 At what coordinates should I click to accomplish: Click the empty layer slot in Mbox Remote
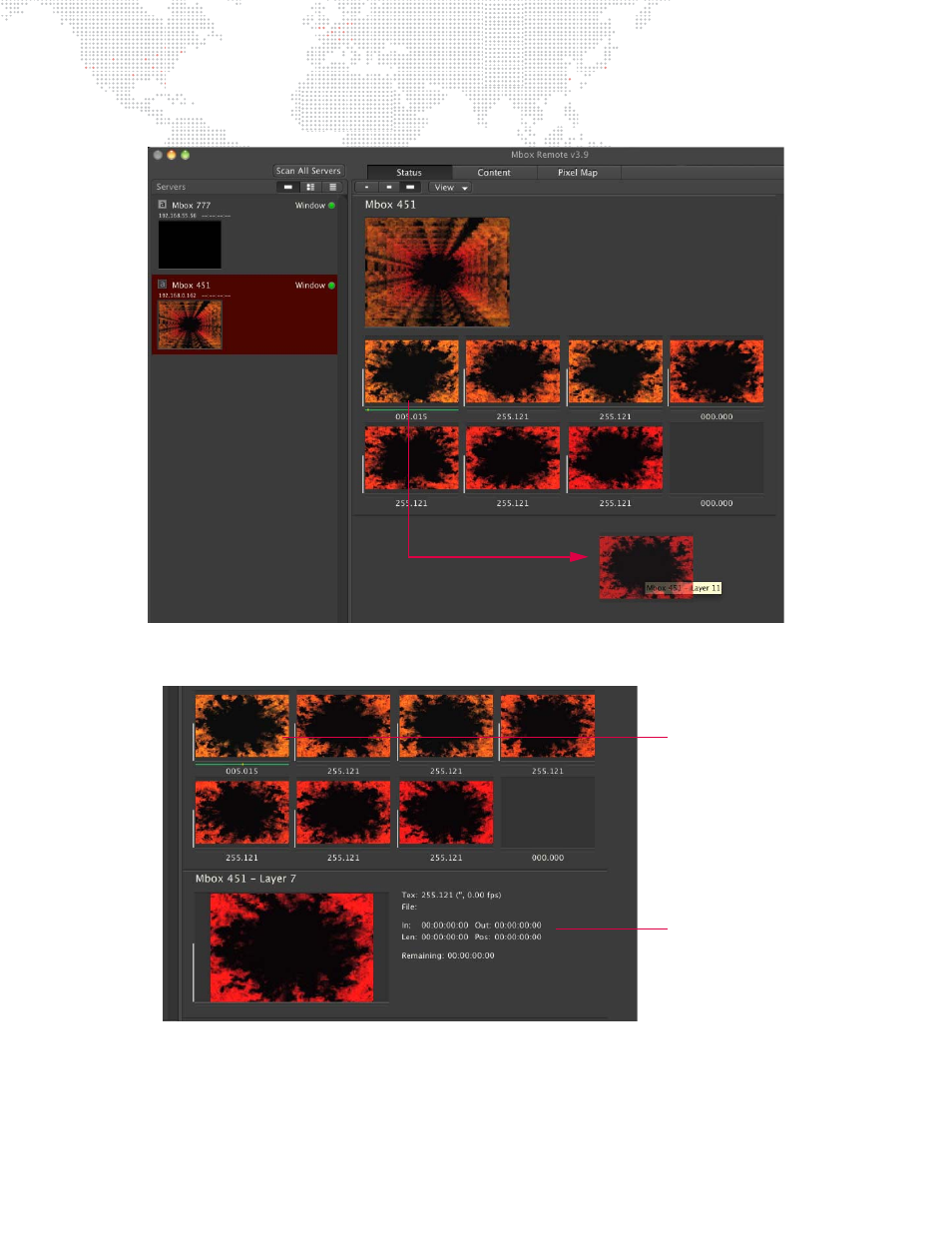[716, 458]
